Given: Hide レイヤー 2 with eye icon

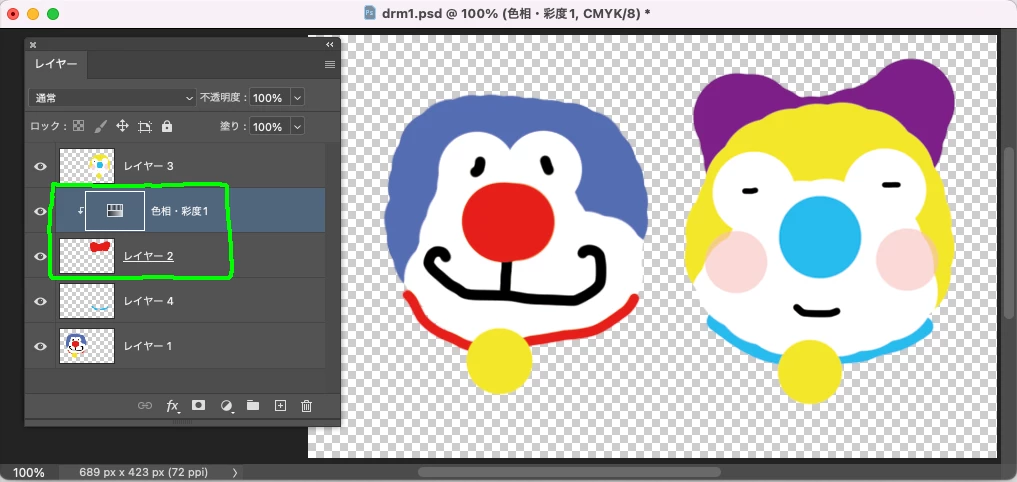Looking at the screenshot, I should click(40, 256).
